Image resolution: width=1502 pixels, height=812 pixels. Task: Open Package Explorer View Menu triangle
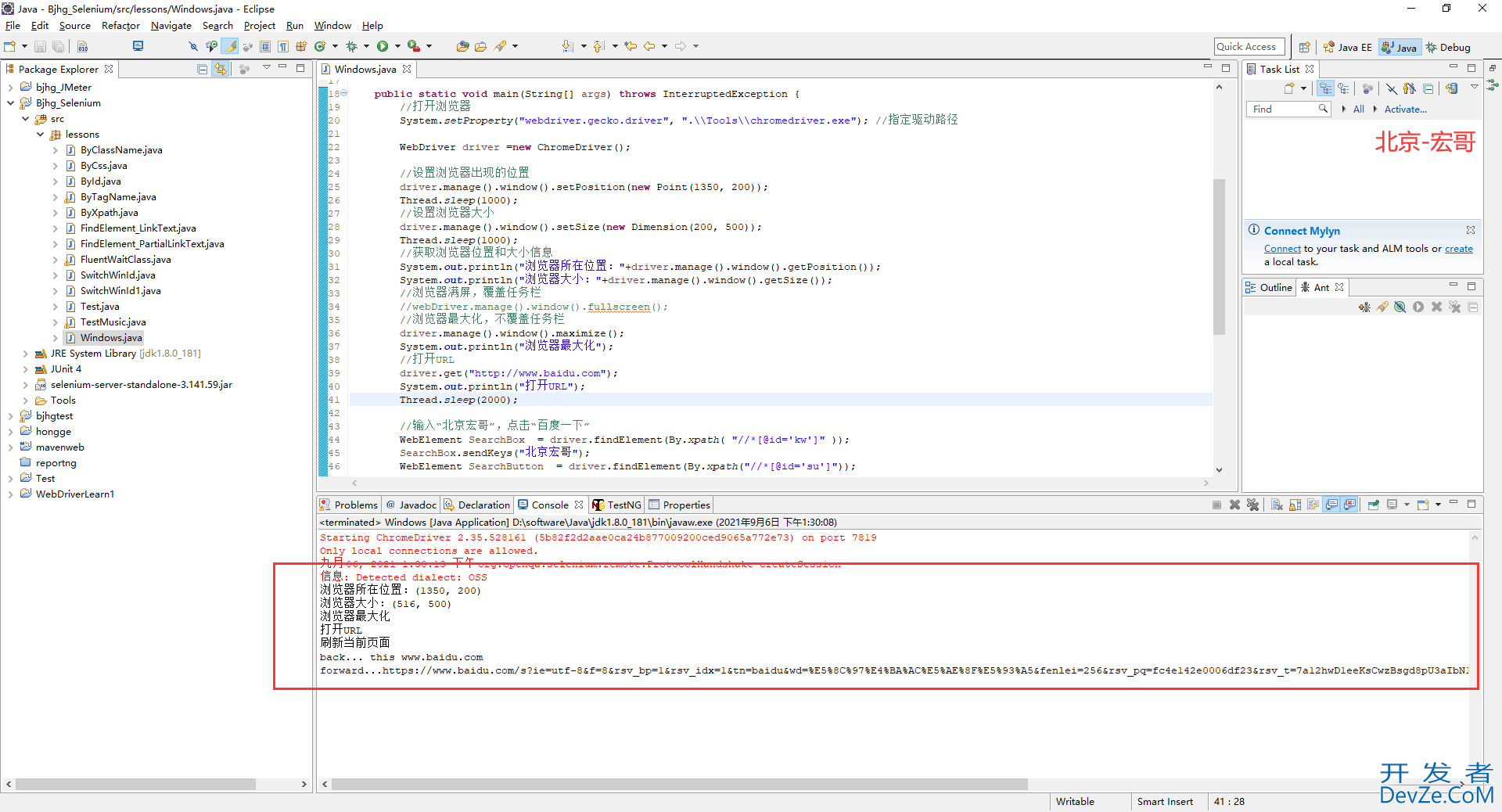click(x=267, y=69)
